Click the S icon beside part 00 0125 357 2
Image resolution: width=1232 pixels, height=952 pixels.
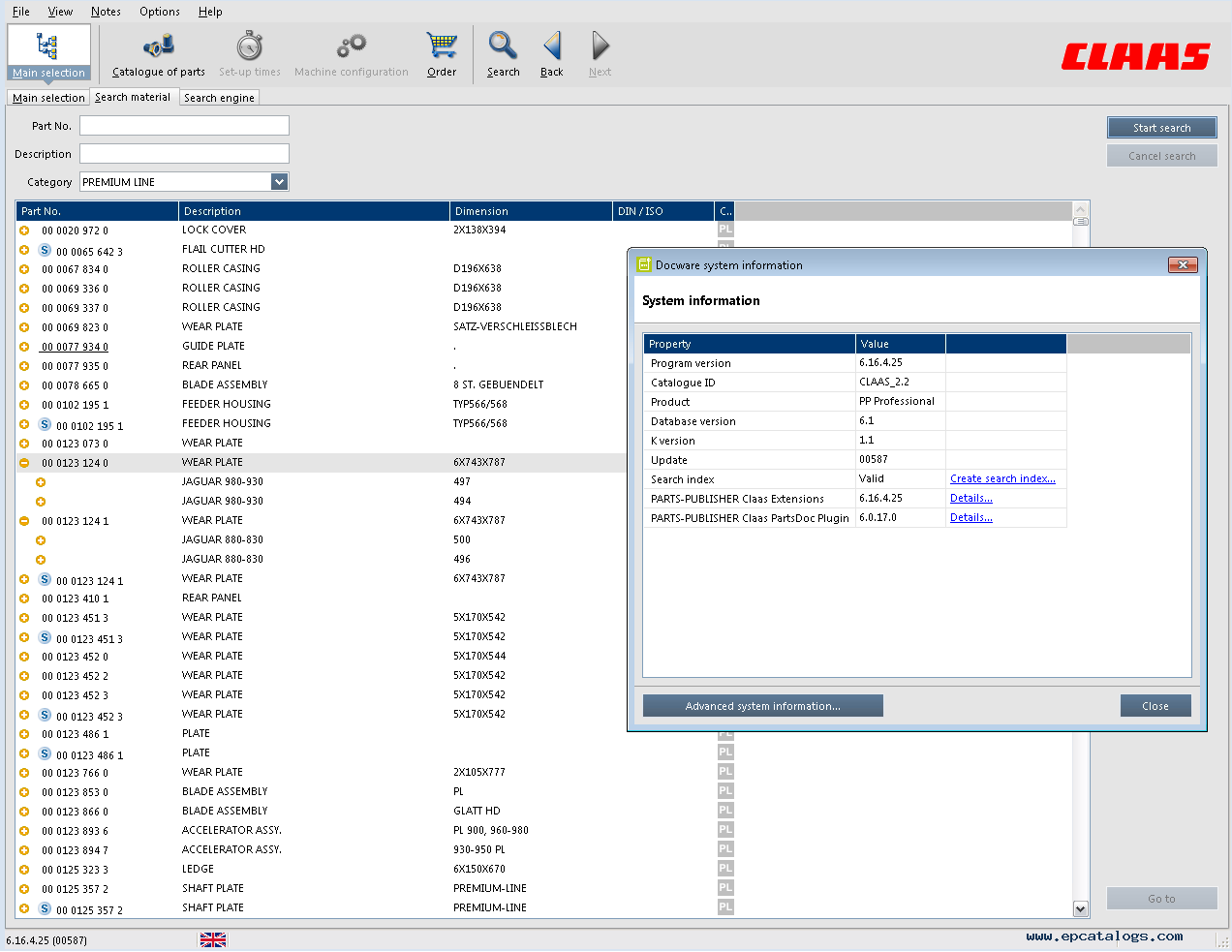45,908
